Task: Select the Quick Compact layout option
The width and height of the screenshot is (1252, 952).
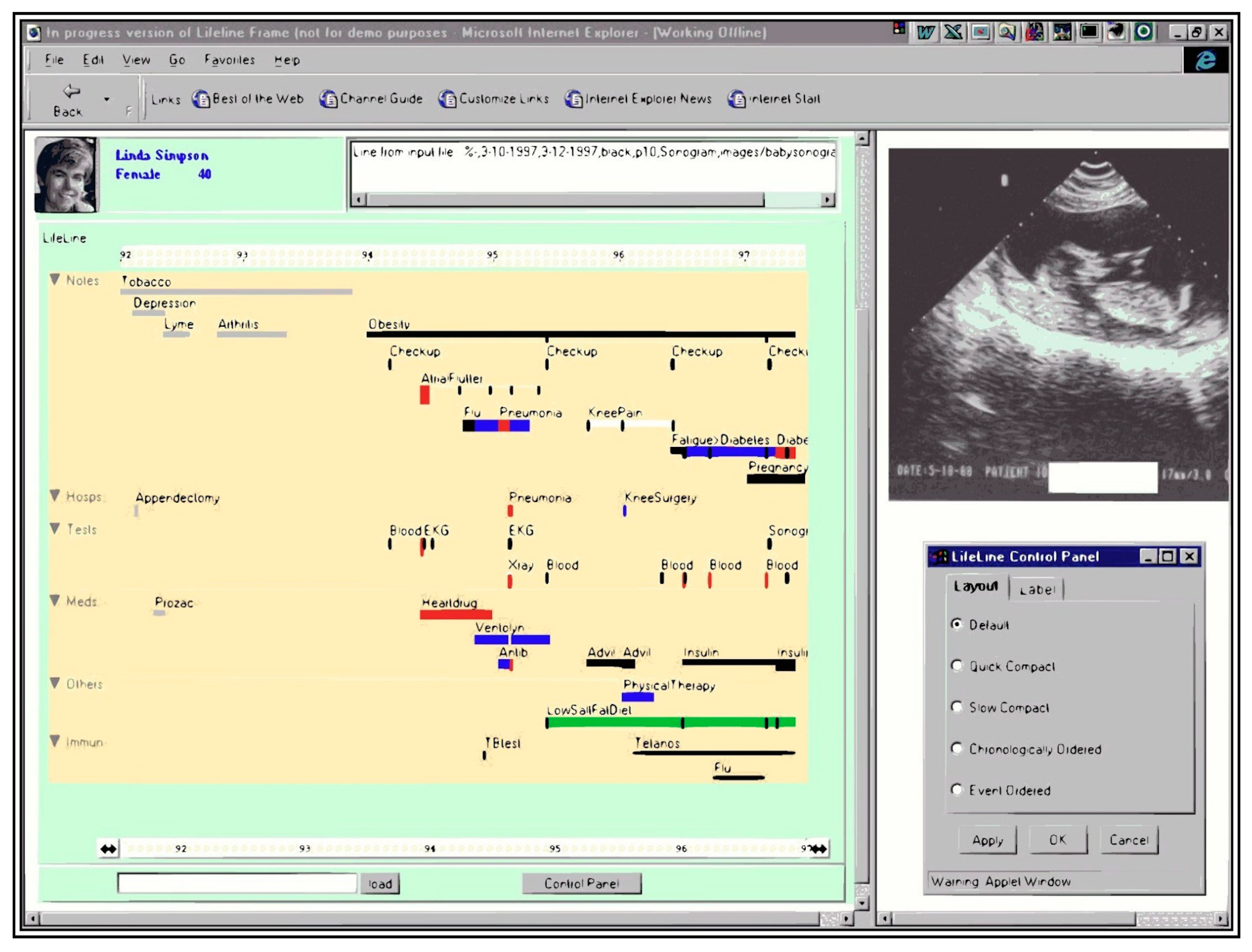Action: [956, 665]
